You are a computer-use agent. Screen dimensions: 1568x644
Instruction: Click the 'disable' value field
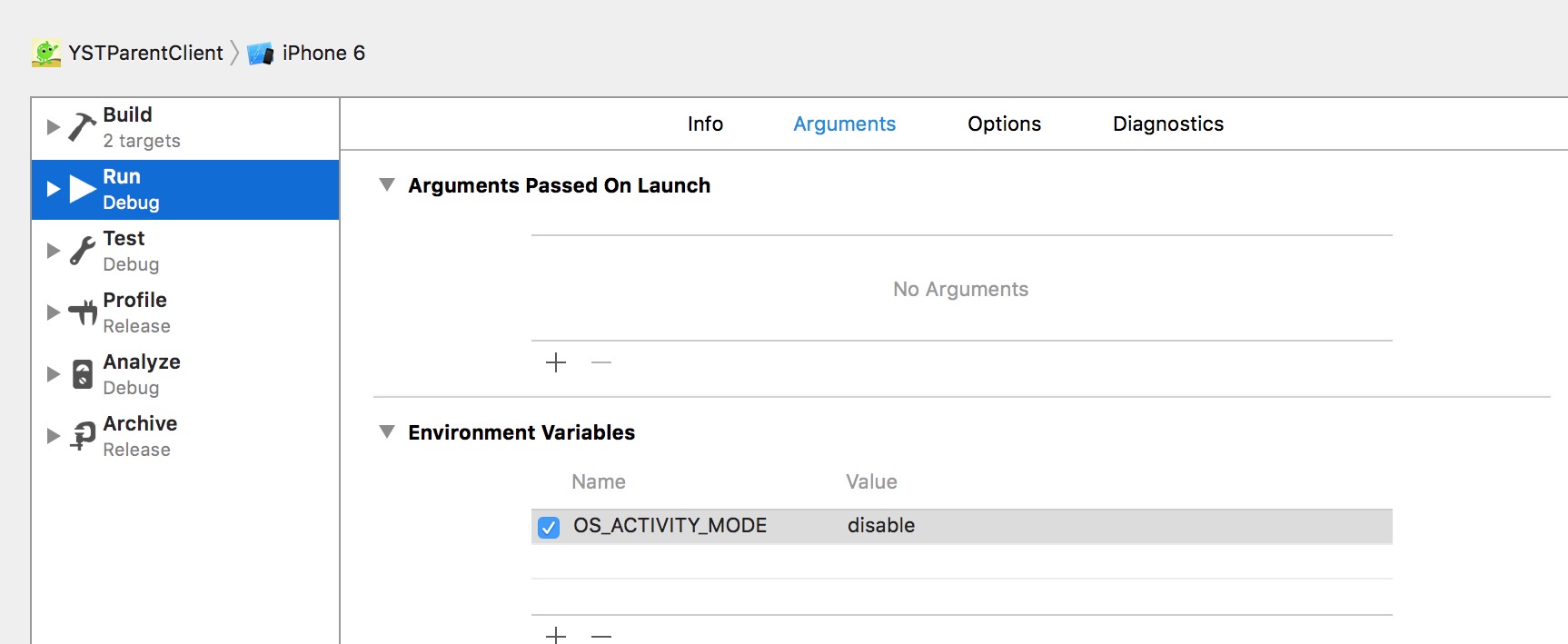(x=881, y=526)
